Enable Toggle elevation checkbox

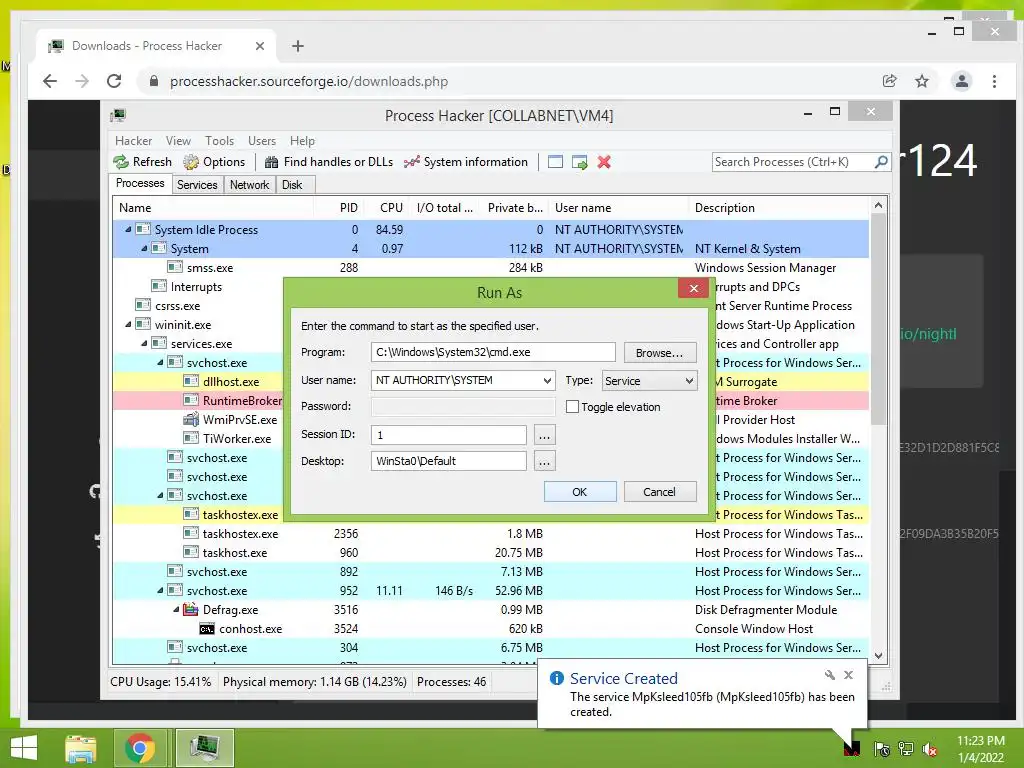coord(572,406)
